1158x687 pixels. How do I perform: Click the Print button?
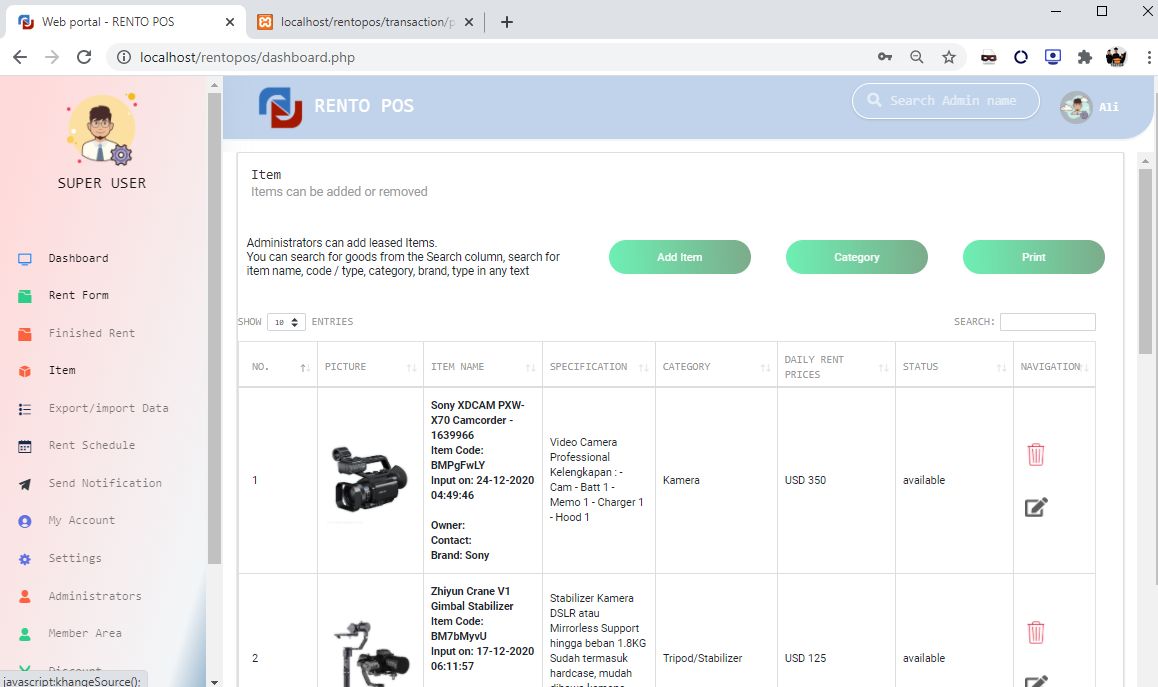(x=1033, y=257)
